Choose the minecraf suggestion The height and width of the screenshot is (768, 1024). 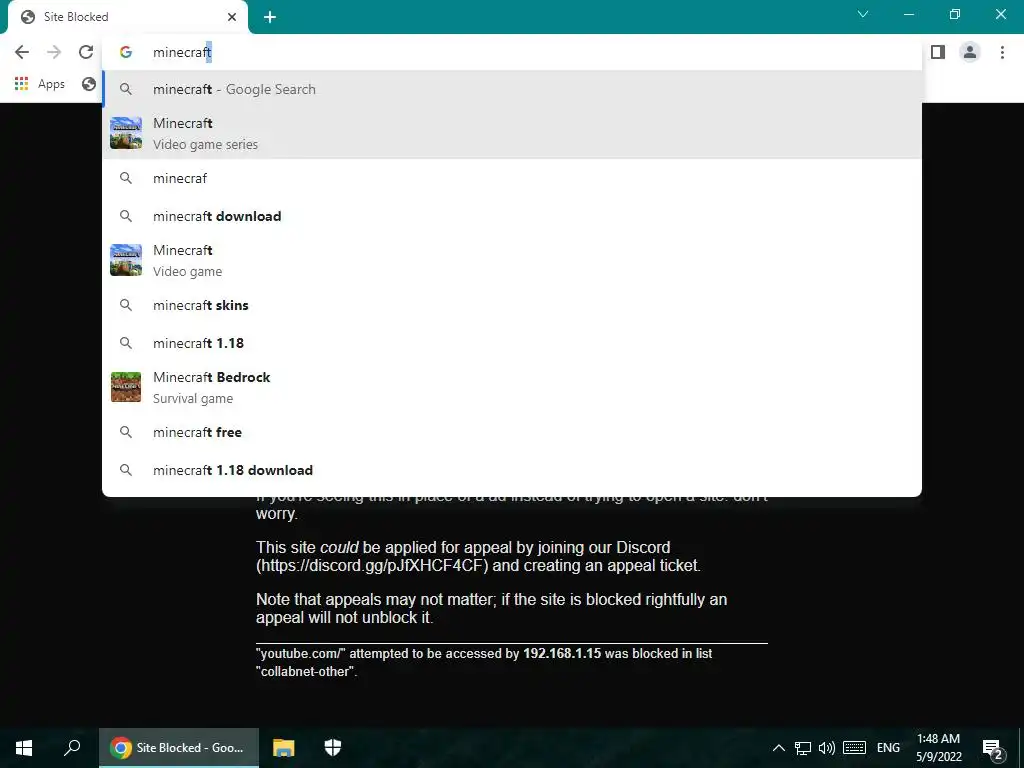(512, 178)
